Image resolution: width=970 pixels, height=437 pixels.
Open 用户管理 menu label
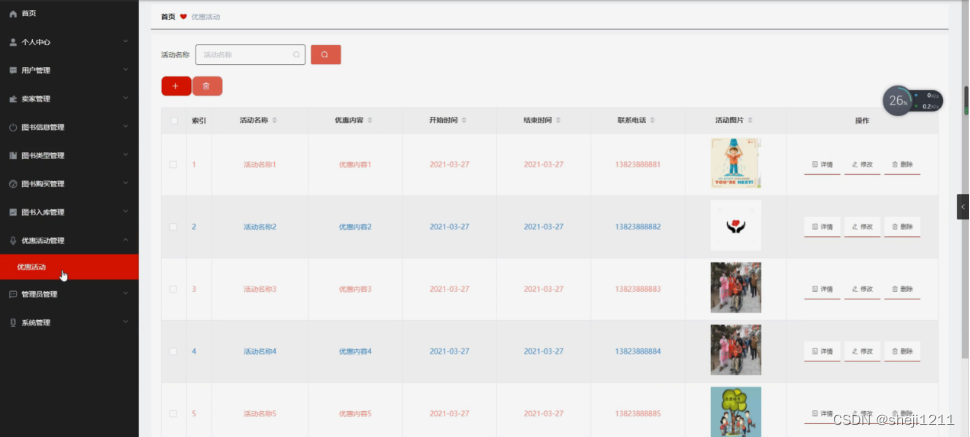tap(36, 71)
